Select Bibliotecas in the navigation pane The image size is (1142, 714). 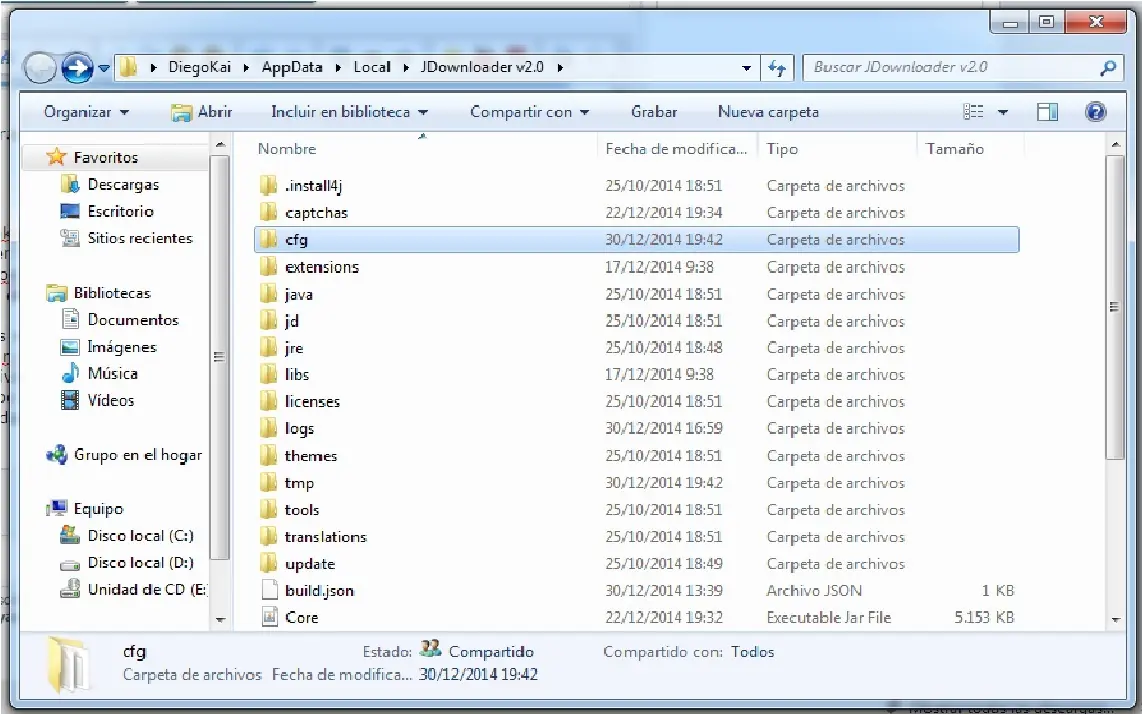tap(112, 293)
